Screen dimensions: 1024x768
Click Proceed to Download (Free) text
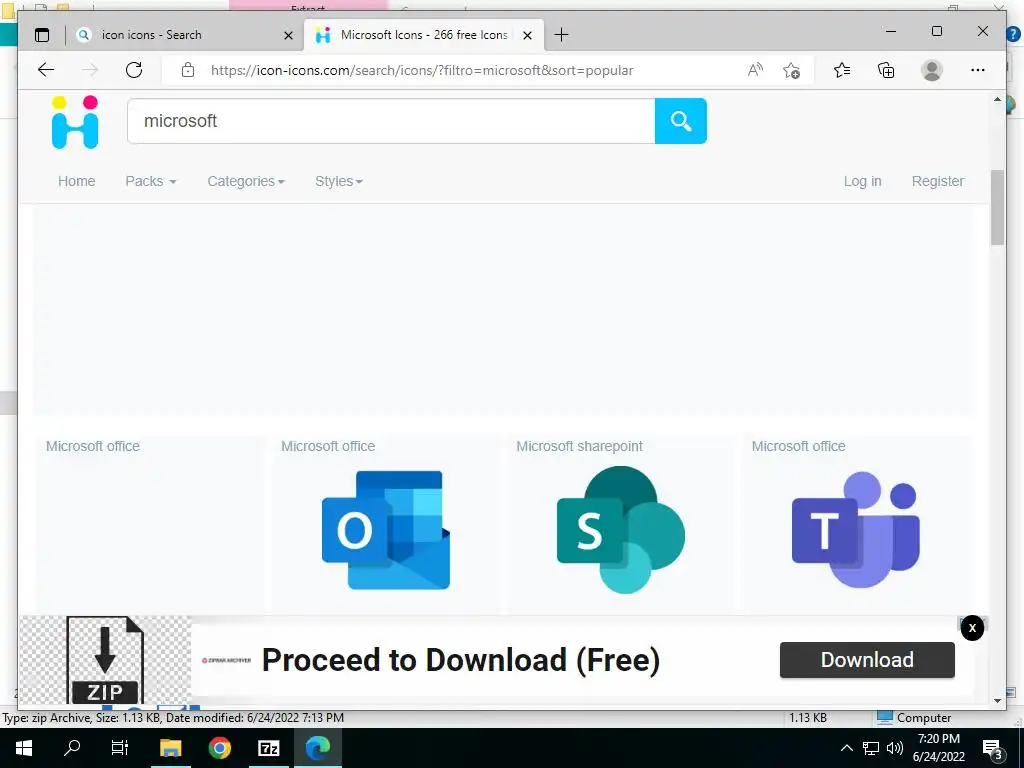(x=461, y=660)
